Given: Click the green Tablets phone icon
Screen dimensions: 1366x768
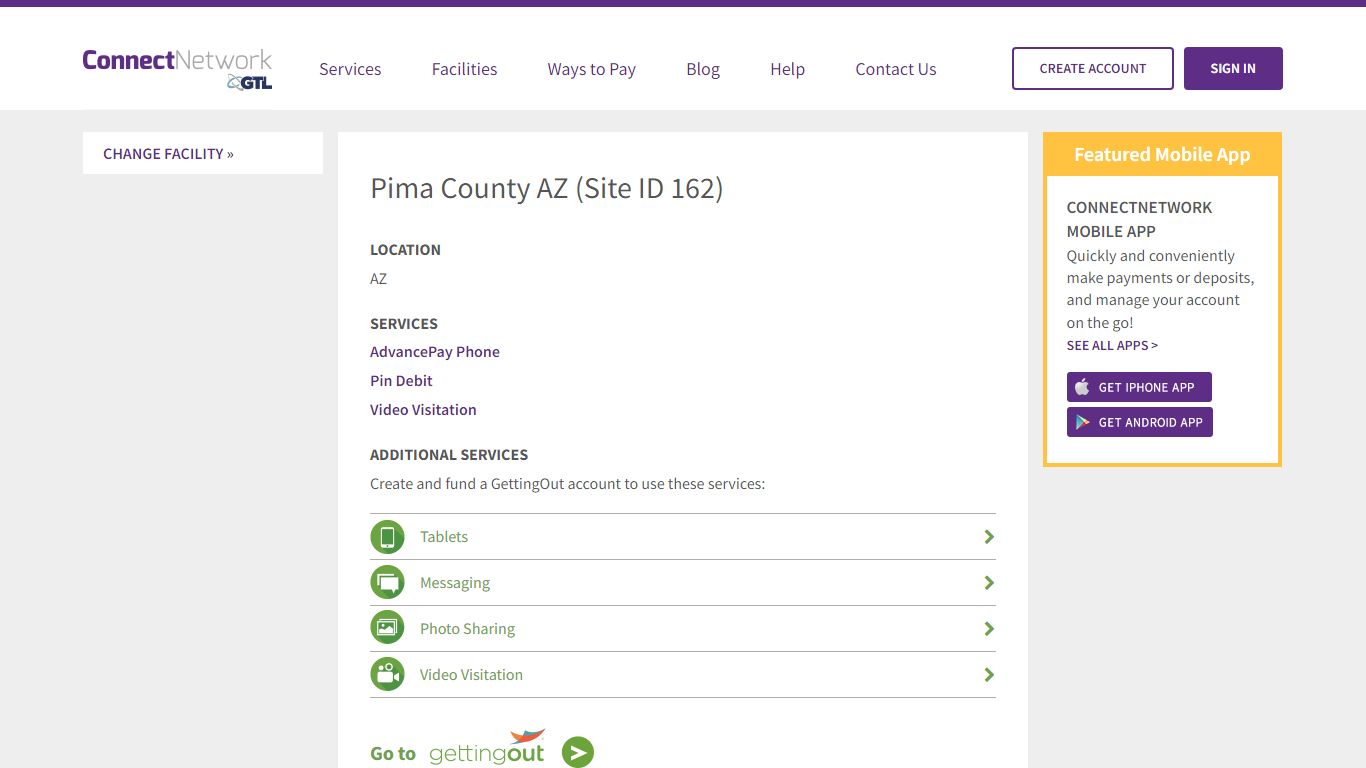Looking at the screenshot, I should 387,537.
